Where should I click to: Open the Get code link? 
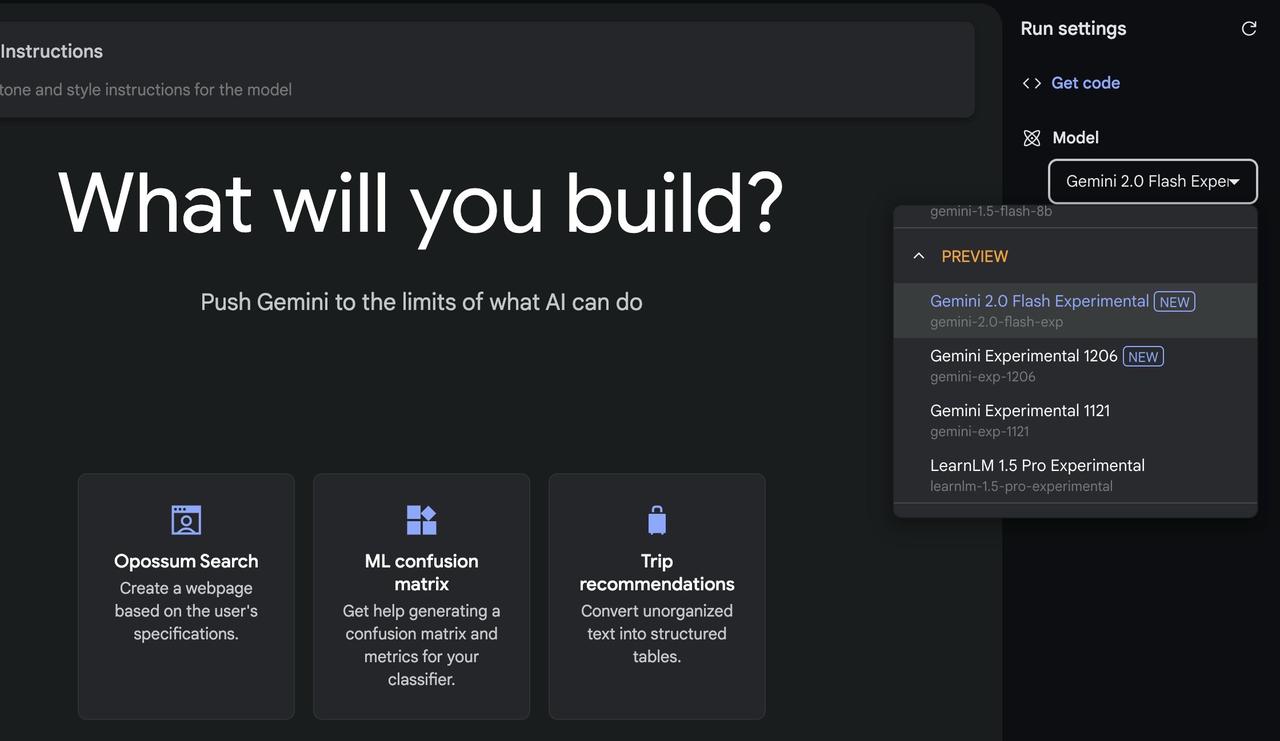(x=1085, y=83)
